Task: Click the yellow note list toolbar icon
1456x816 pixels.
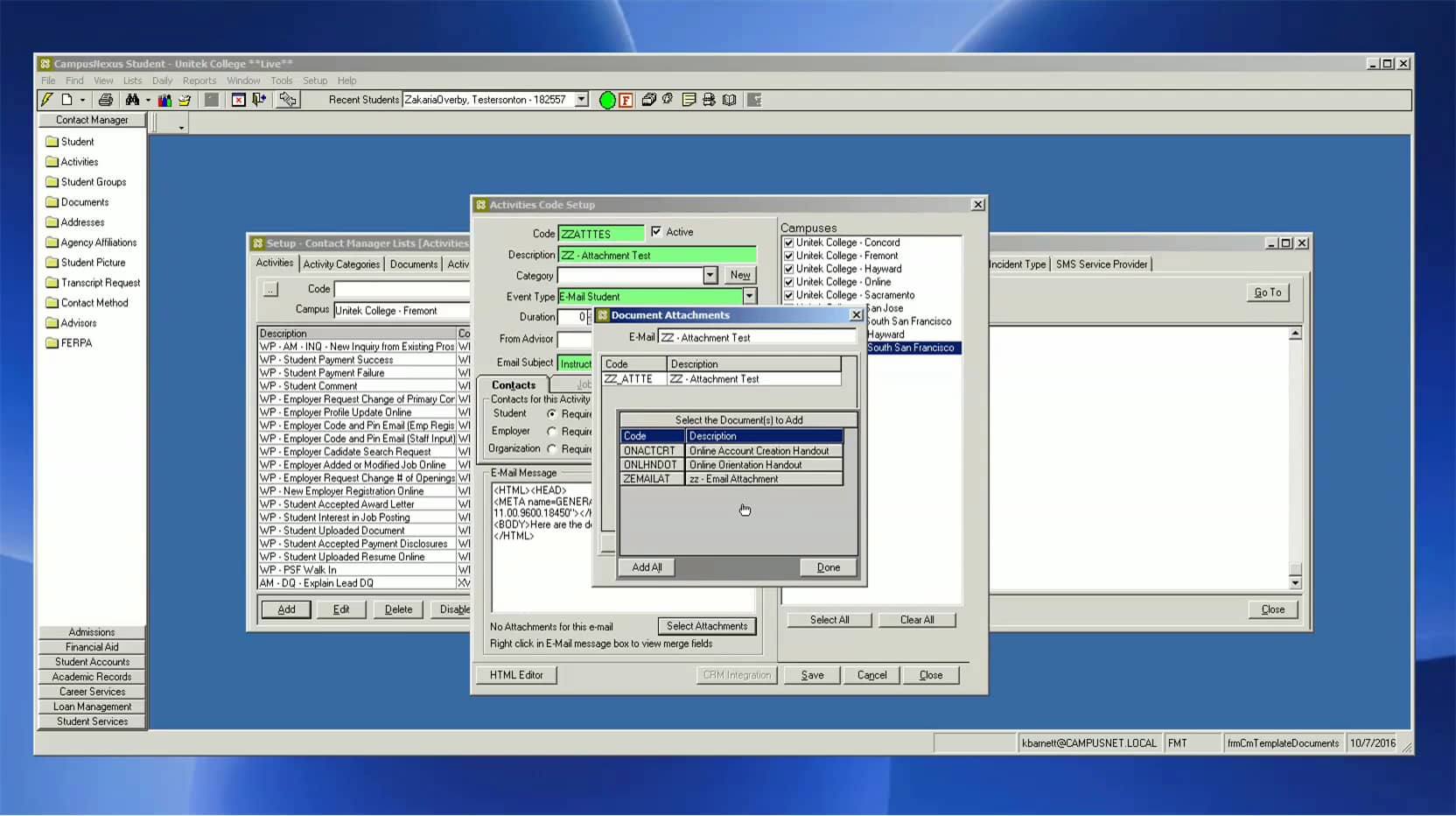Action: [x=689, y=100]
